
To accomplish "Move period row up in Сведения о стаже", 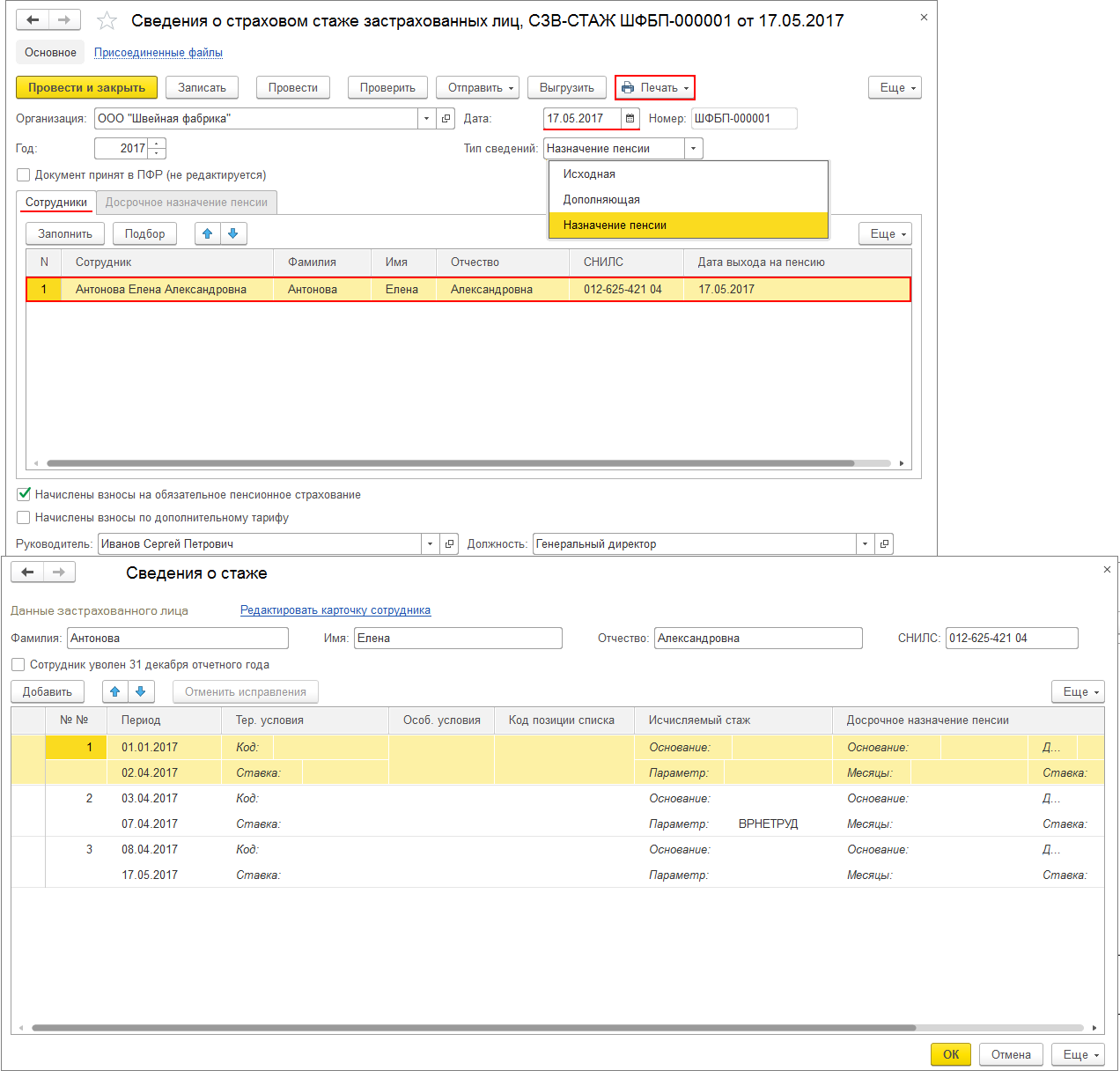I will (x=115, y=692).
